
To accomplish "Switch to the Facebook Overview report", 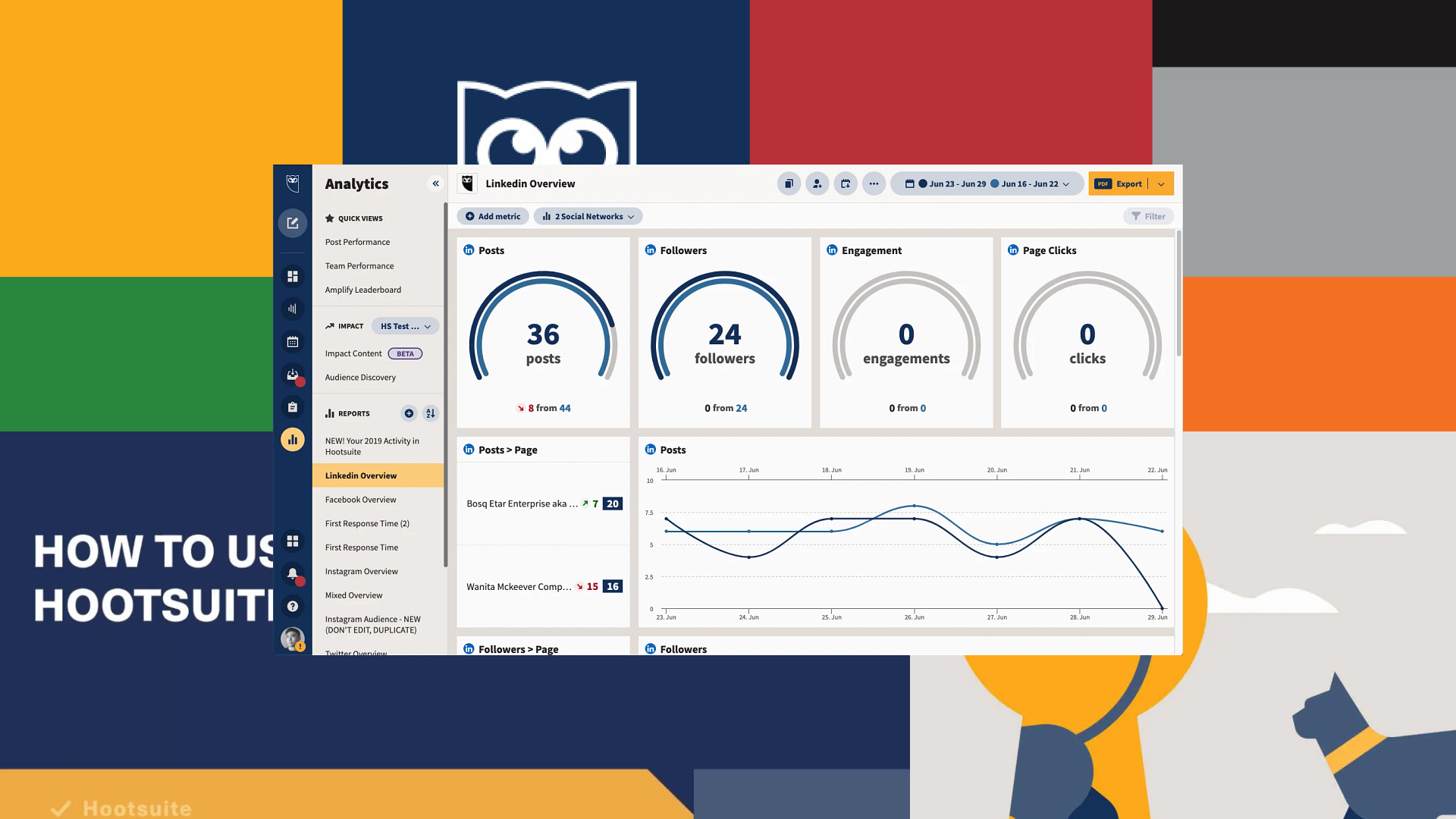I will tap(360, 499).
